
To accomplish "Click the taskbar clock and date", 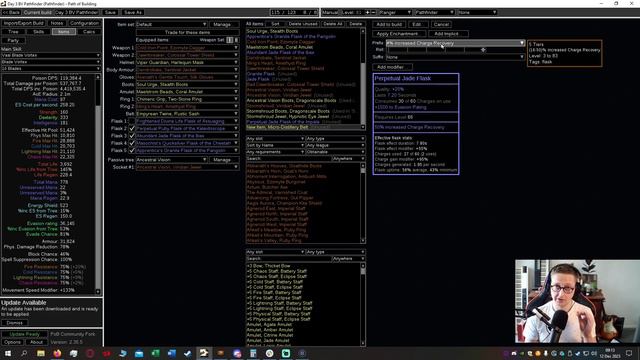I will coord(610,353).
